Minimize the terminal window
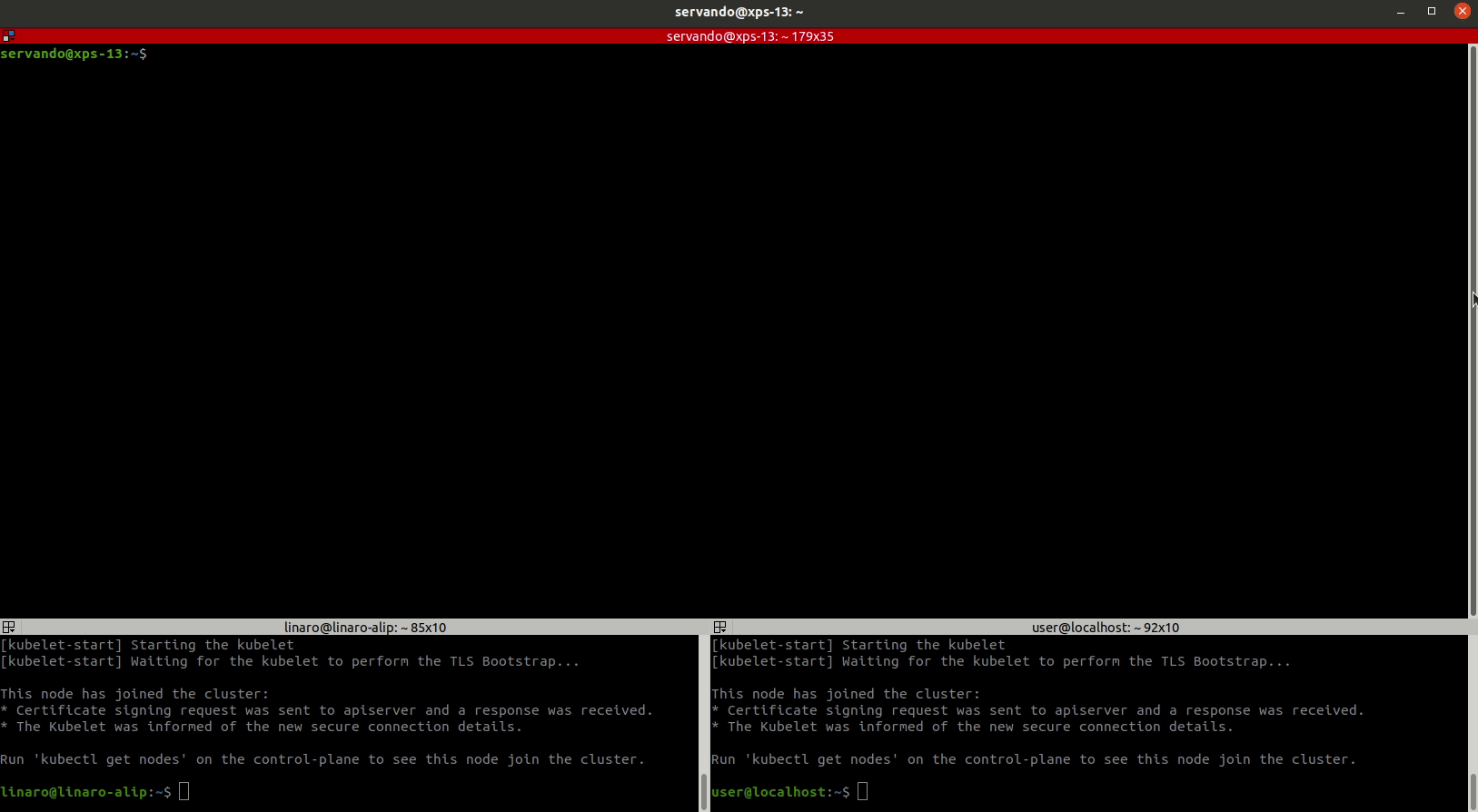 coord(1401,12)
